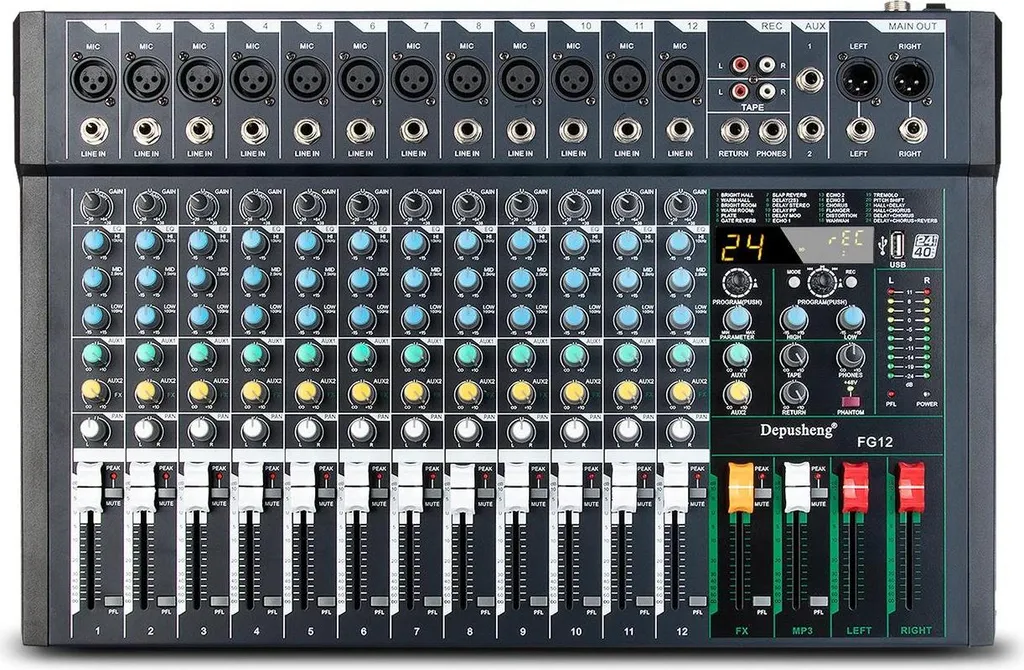The height and width of the screenshot is (670, 1024).
Task: Enable PFL on channel 3
Action: (x=219, y=601)
